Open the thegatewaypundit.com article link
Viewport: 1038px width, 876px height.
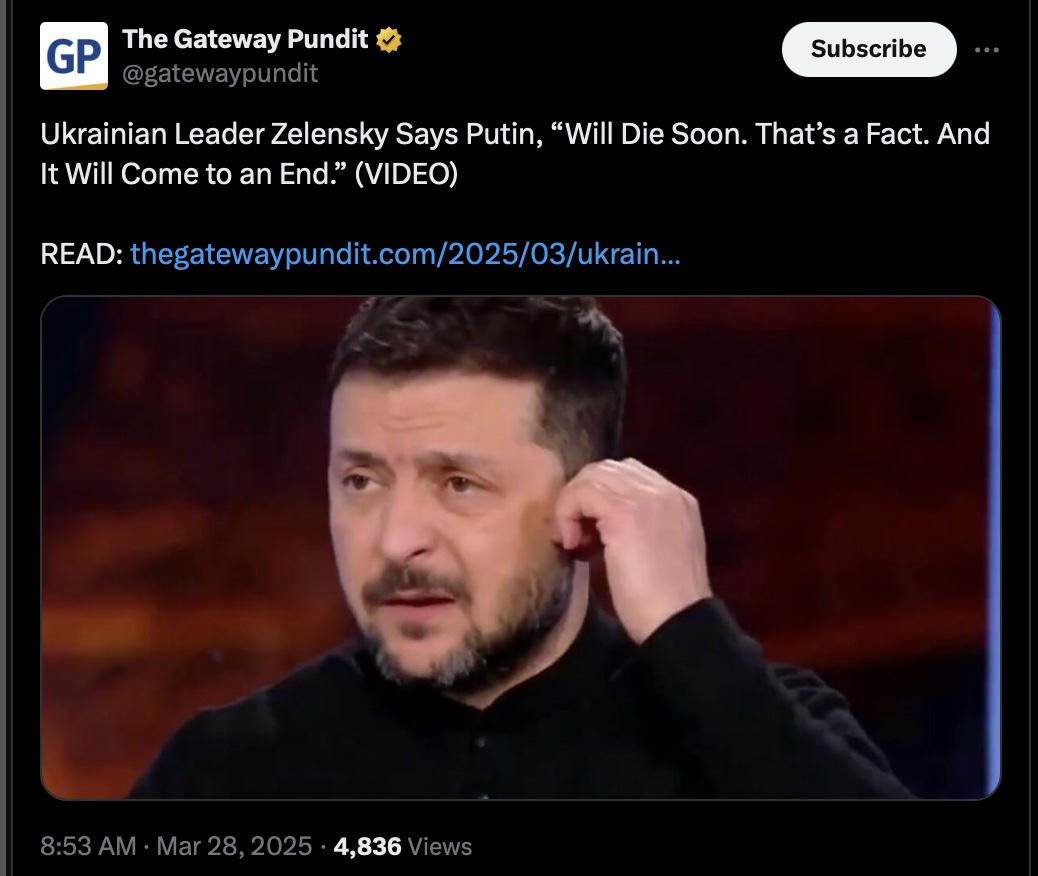tap(405, 254)
